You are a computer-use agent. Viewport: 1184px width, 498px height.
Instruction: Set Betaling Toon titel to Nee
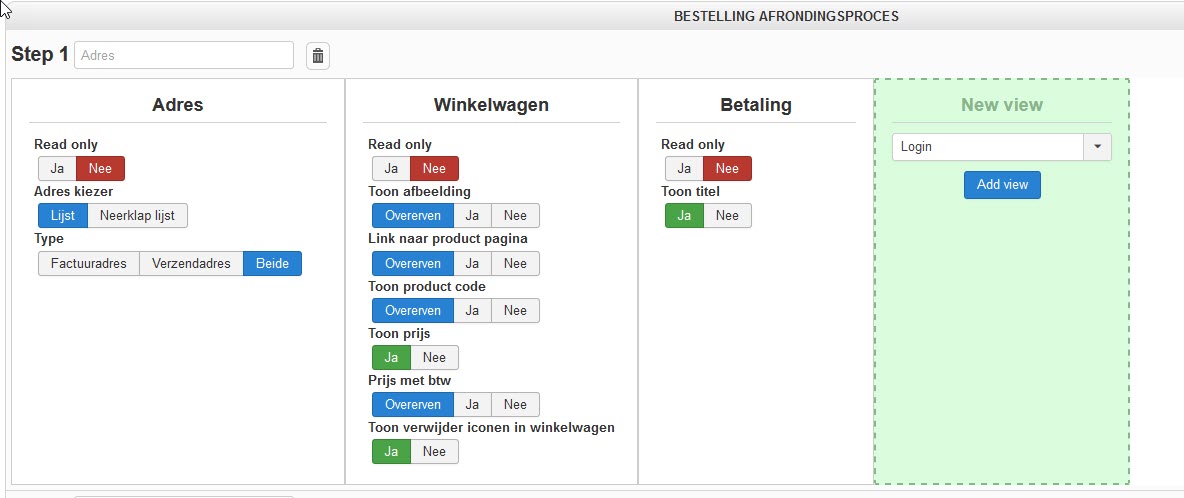(727, 216)
